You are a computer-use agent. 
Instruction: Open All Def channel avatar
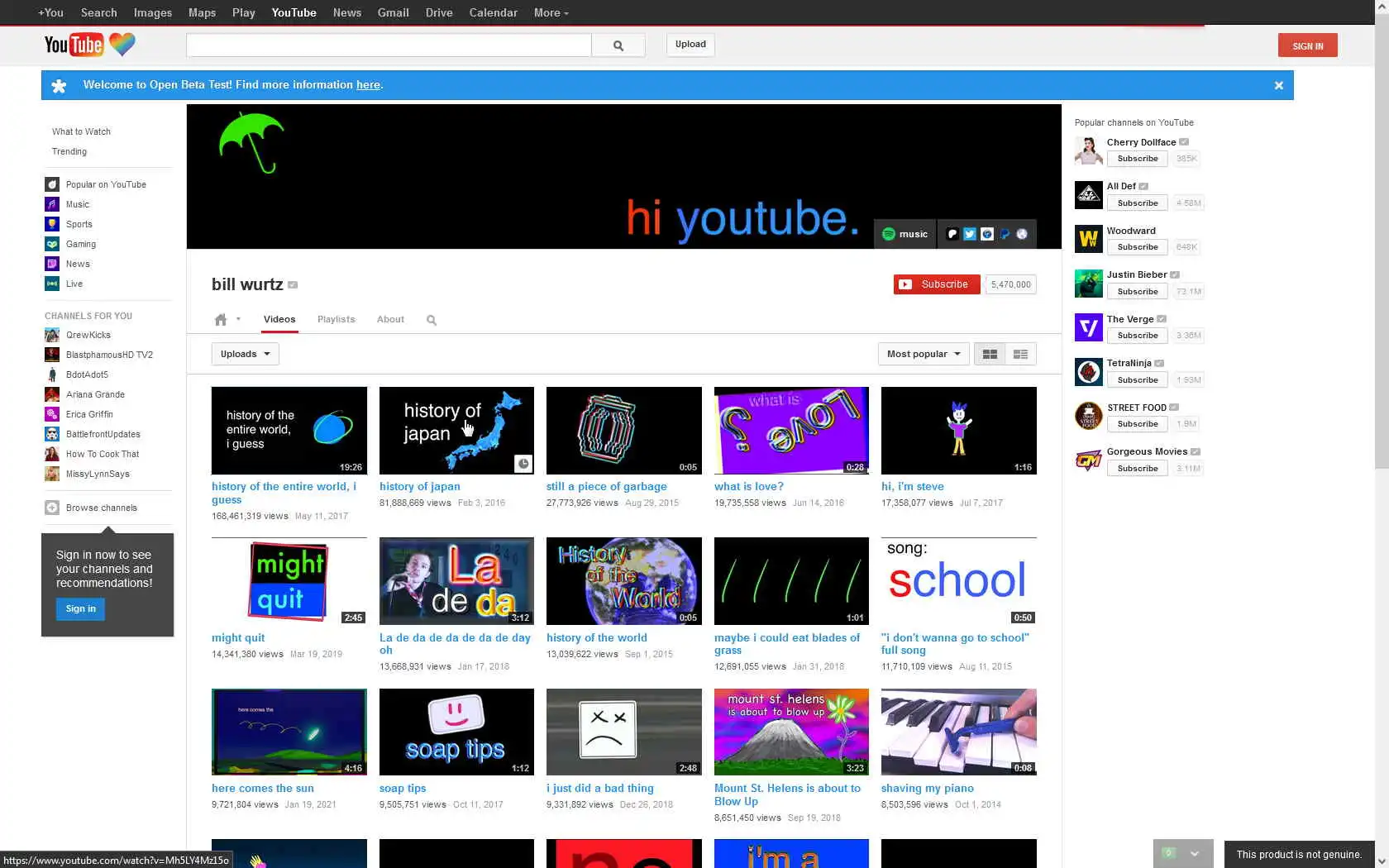1089,195
